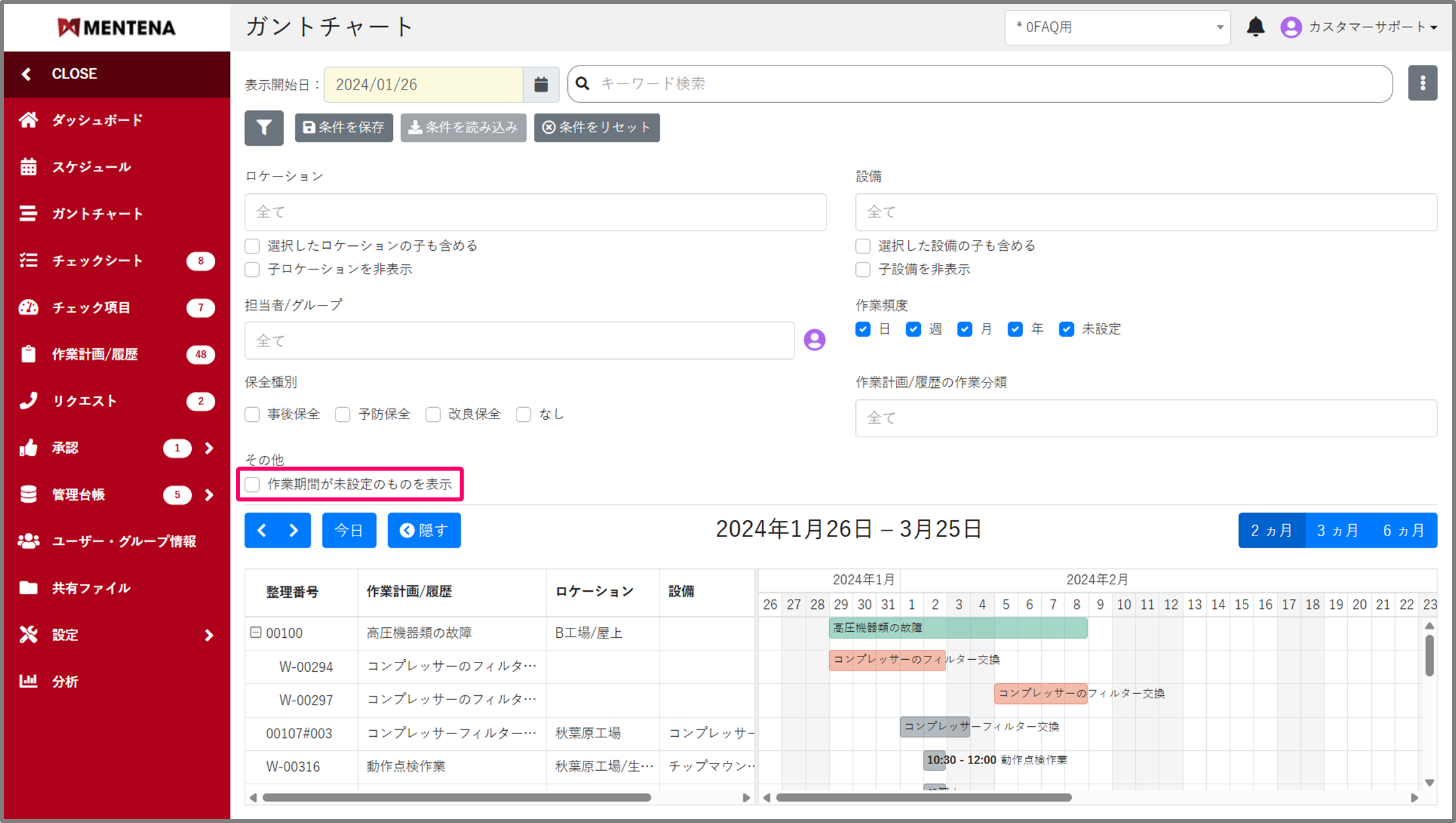Open ダッシュボード from the sidebar
1456x823 pixels.
[x=97, y=120]
